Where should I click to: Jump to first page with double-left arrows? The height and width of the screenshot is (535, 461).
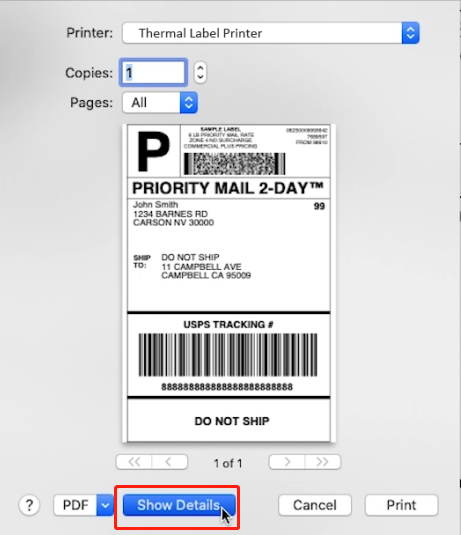(x=134, y=462)
